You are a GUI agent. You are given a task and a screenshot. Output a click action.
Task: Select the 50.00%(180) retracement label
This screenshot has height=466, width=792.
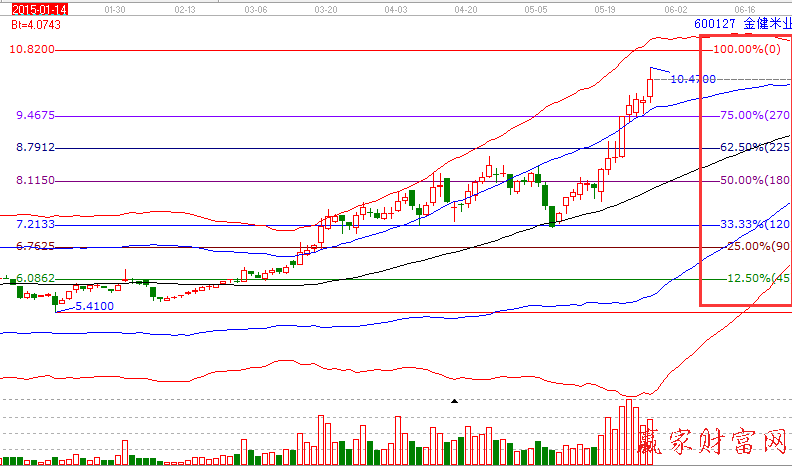point(755,181)
